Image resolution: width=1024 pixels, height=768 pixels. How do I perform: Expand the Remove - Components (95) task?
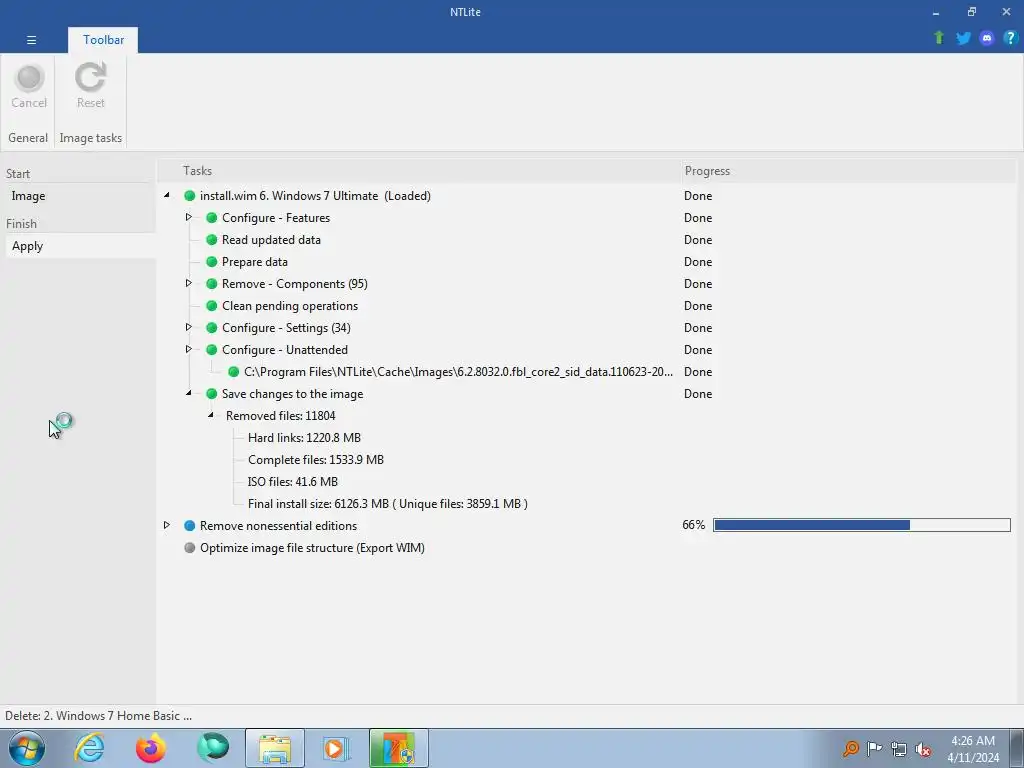(x=189, y=283)
